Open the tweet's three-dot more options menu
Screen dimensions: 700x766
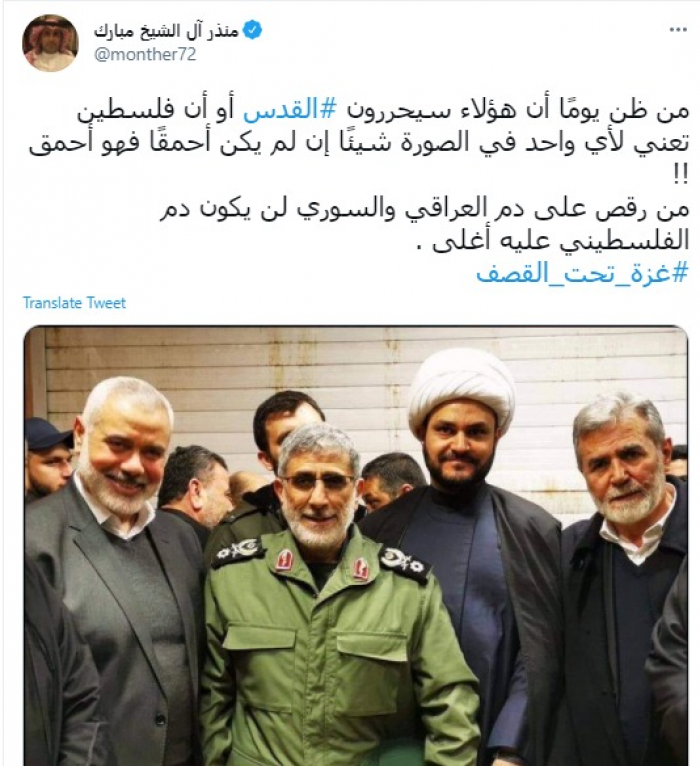(678, 30)
